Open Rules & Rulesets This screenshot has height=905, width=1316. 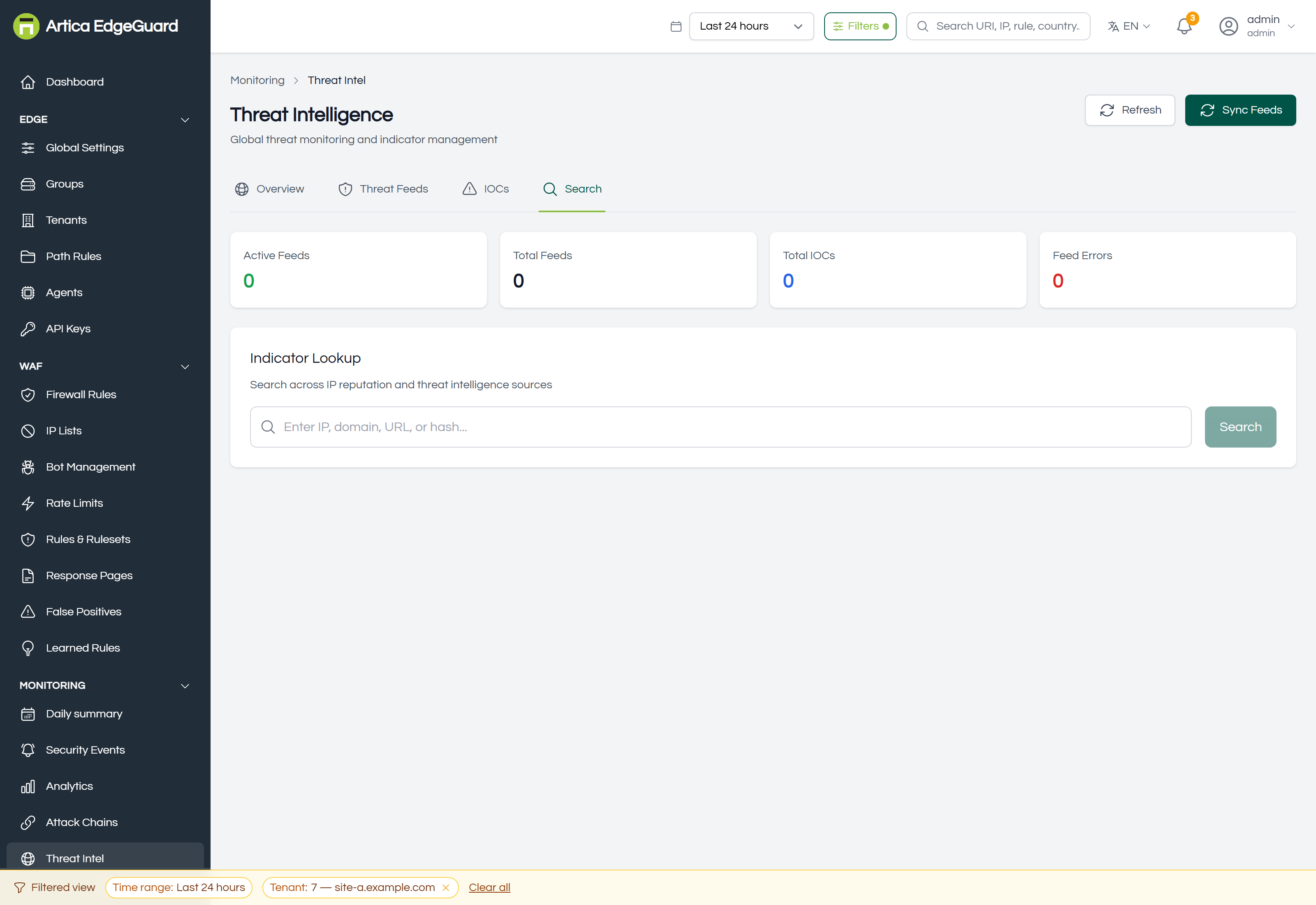pos(105,540)
